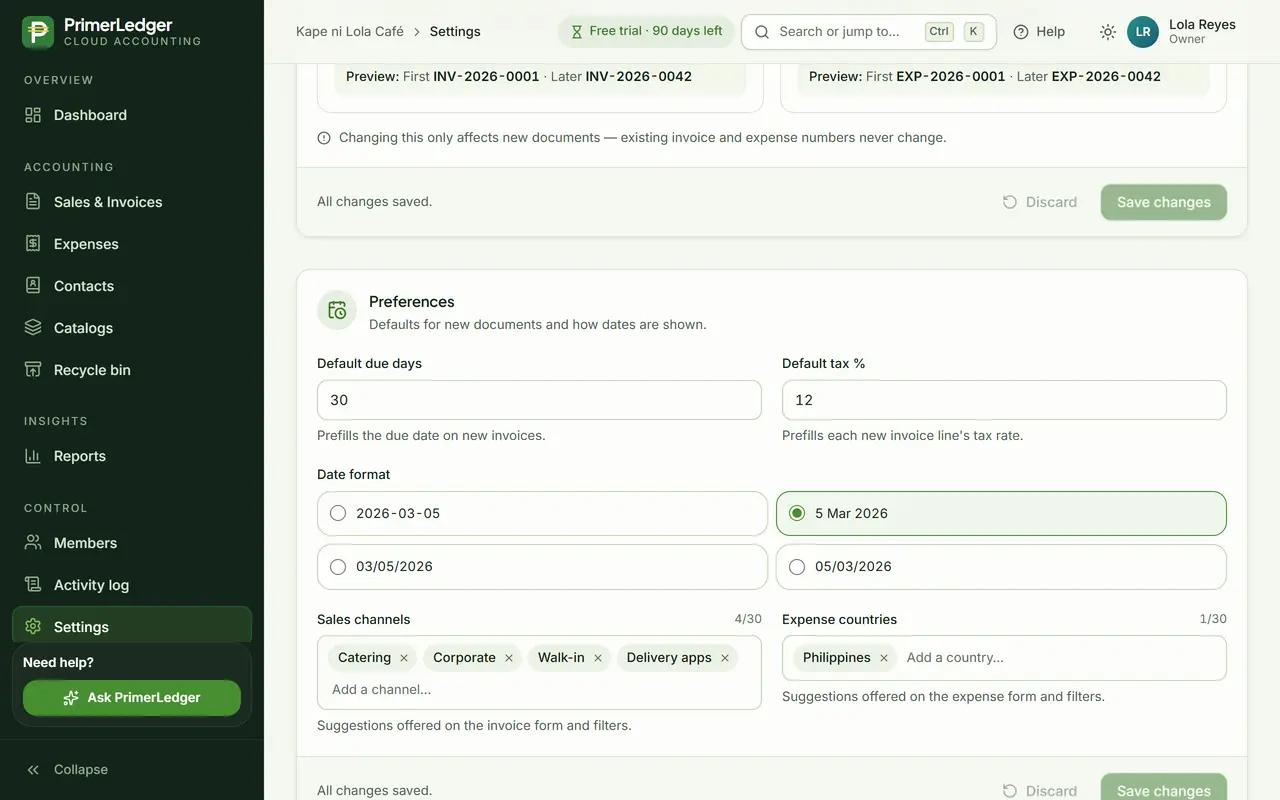Open the Expenses section
The height and width of the screenshot is (800, 1280).
tap(132, 244)
